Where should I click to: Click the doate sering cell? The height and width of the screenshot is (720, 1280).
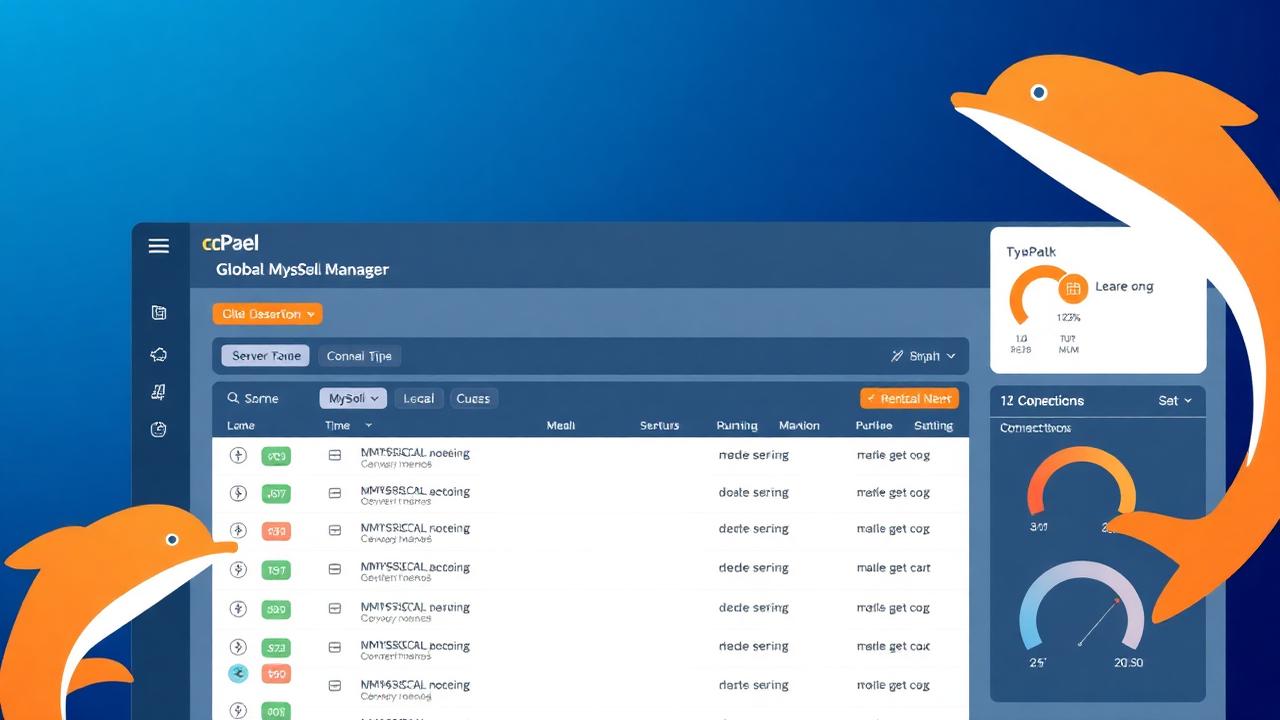(753, 492)
